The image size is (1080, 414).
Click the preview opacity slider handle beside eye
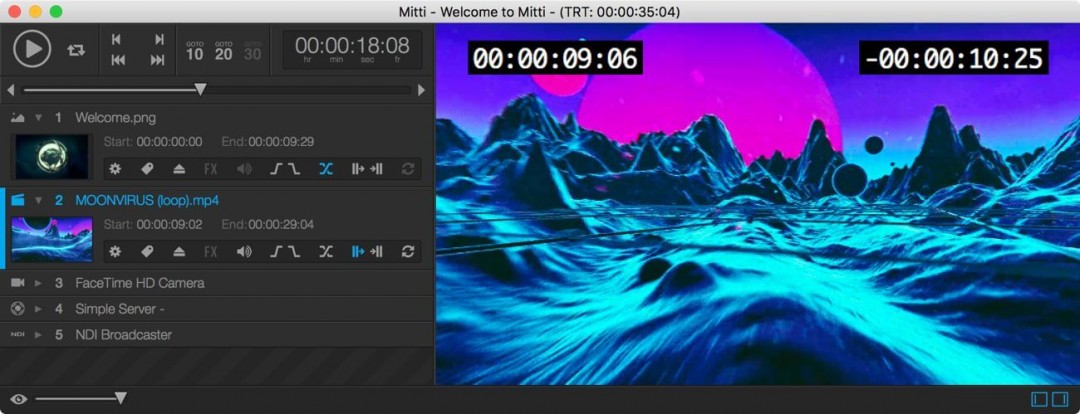click(x=121, y=399)
